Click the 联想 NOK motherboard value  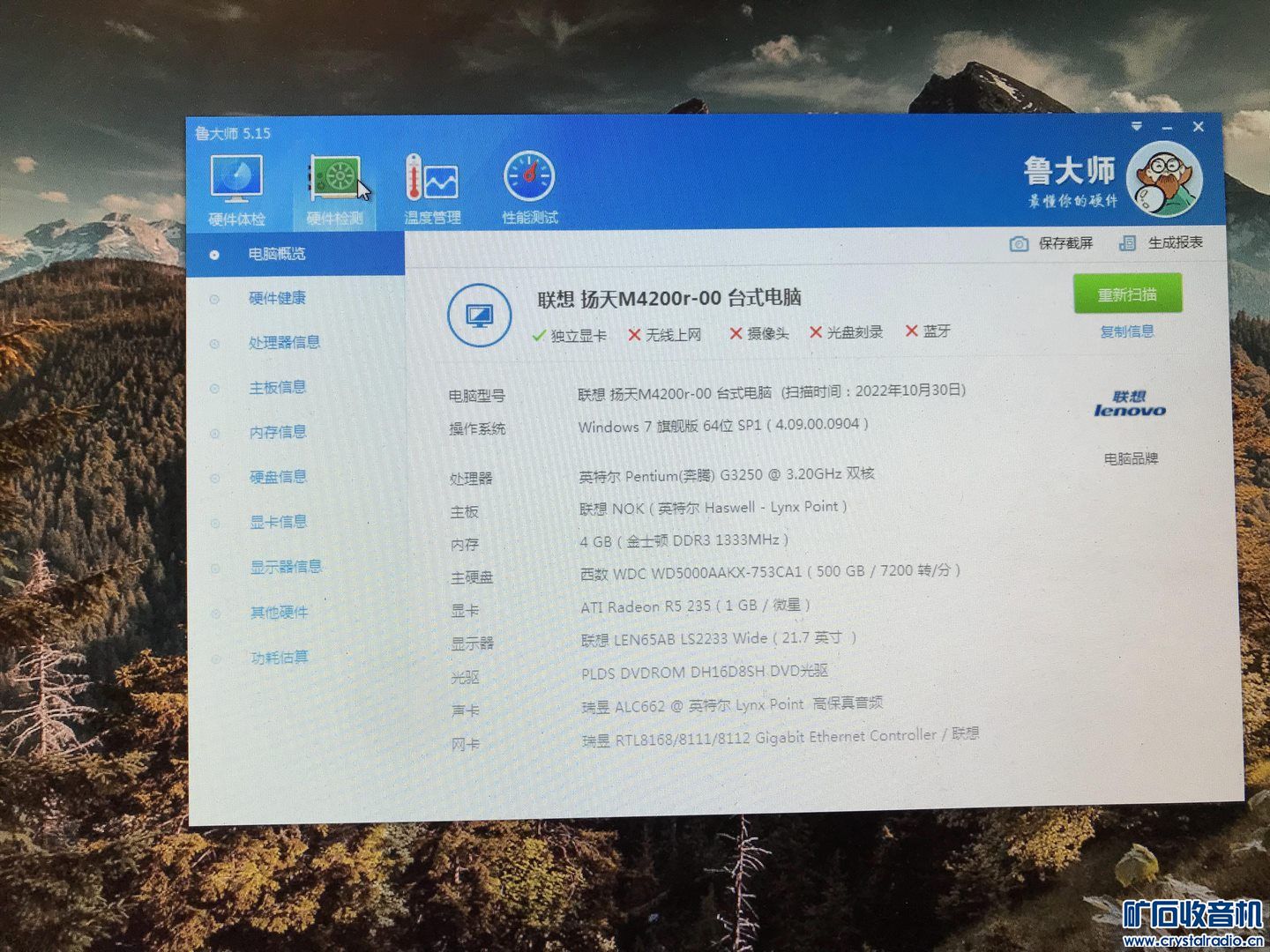(713, 508)
